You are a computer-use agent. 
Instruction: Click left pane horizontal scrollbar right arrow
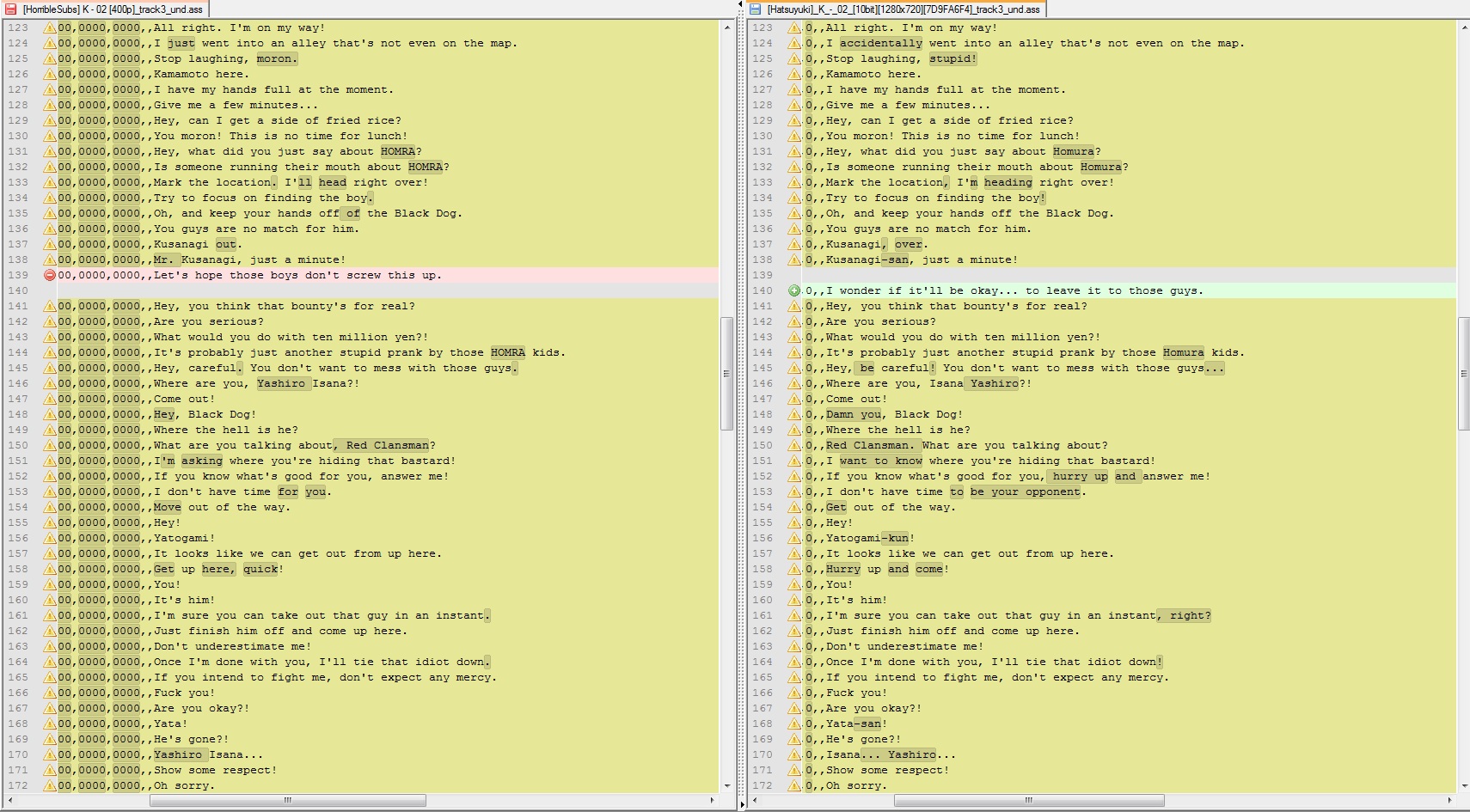(x=712, y=800)
